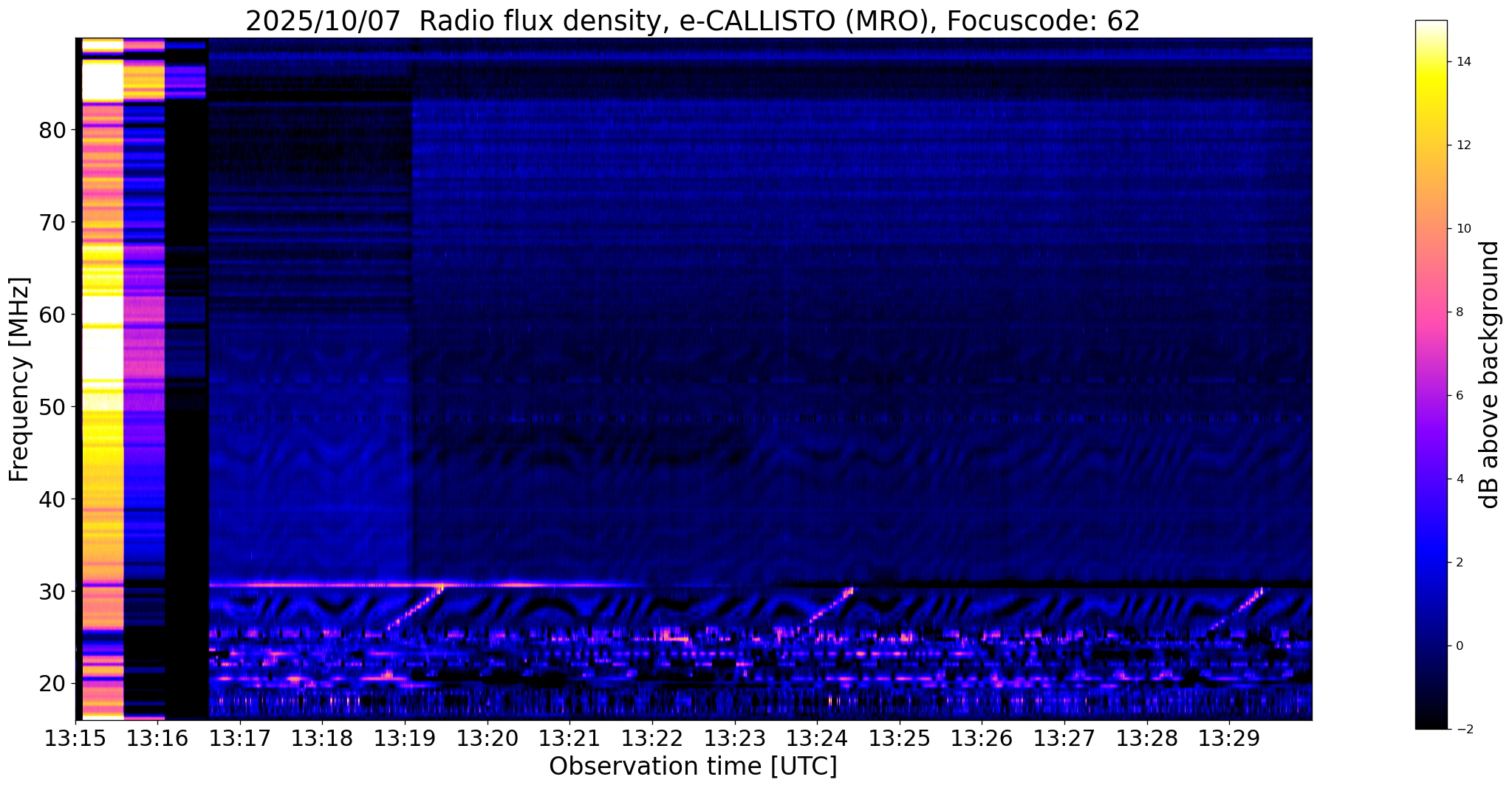Click the plot title mentioning e-CALLISTO (MRO)

coord(693,21)
